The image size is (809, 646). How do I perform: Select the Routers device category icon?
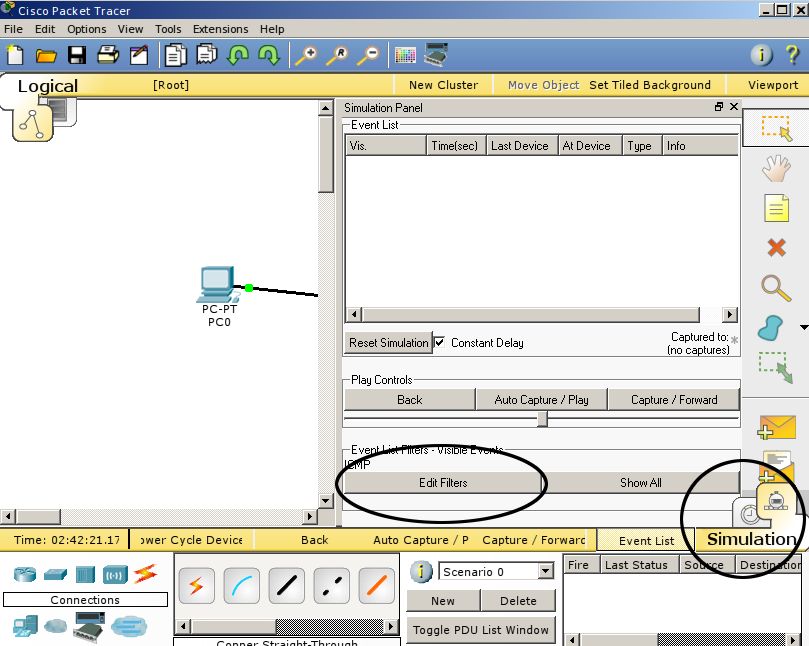point(25,574)
